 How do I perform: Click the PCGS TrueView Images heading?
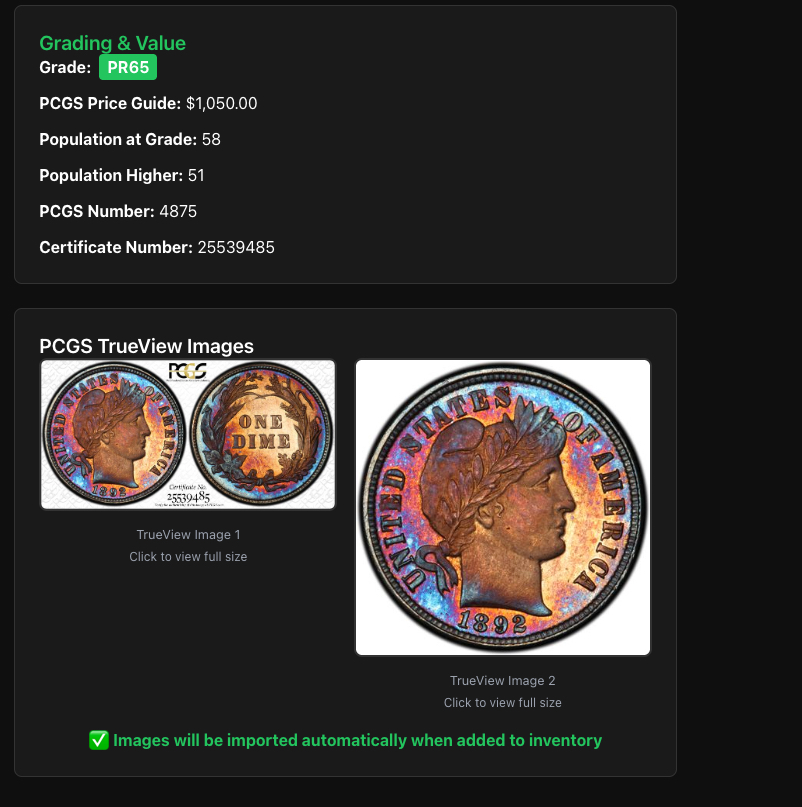point(146,346)
